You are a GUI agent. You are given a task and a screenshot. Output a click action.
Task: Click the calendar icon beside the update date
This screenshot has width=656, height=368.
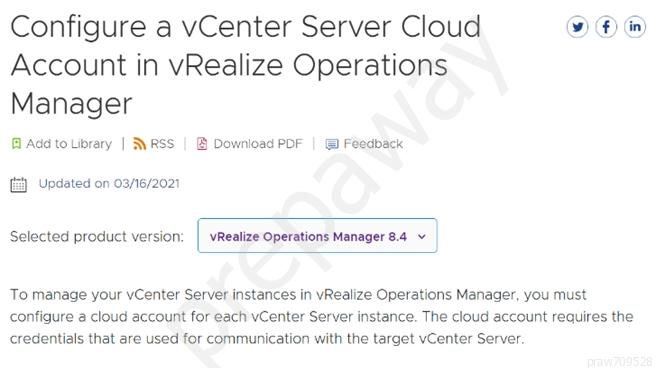click(18, 184)
